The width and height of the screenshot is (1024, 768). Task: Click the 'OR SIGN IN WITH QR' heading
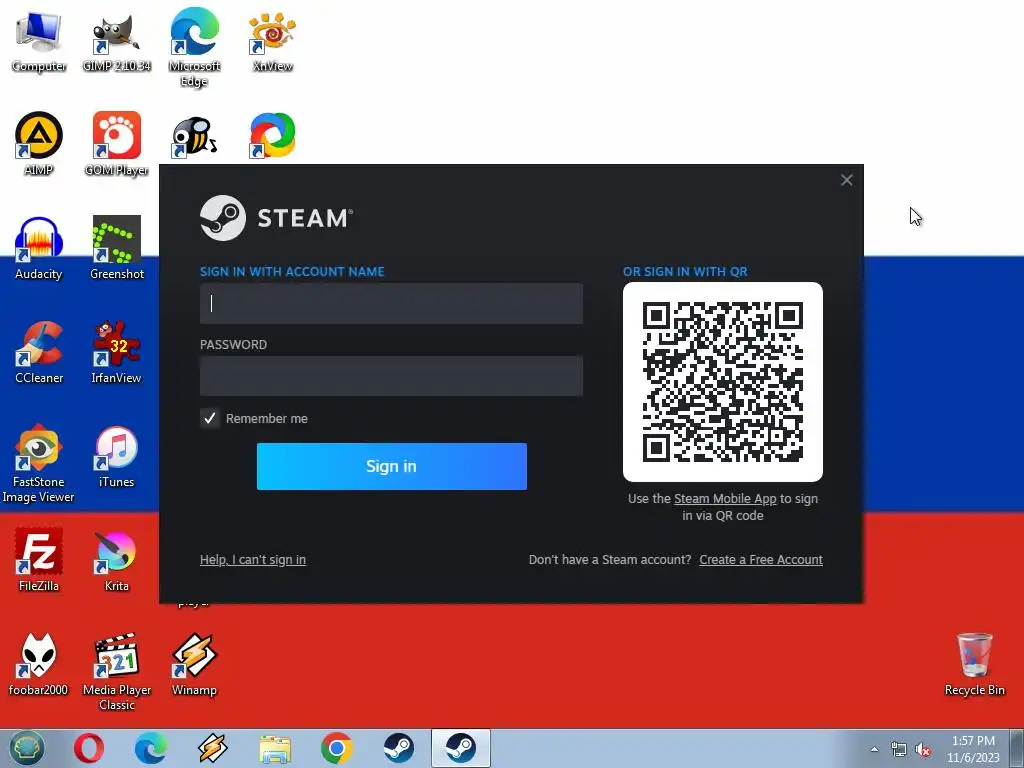point(685,272)
